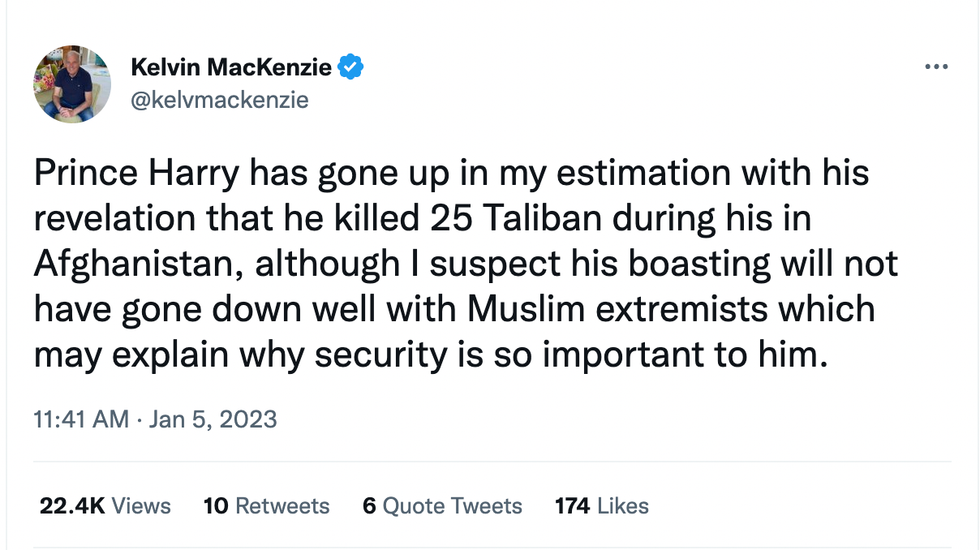The width and height of the screenshot is (980, 550).
Task: Open the @kelvmackenzie handle link
Action: tap(220, 100)
